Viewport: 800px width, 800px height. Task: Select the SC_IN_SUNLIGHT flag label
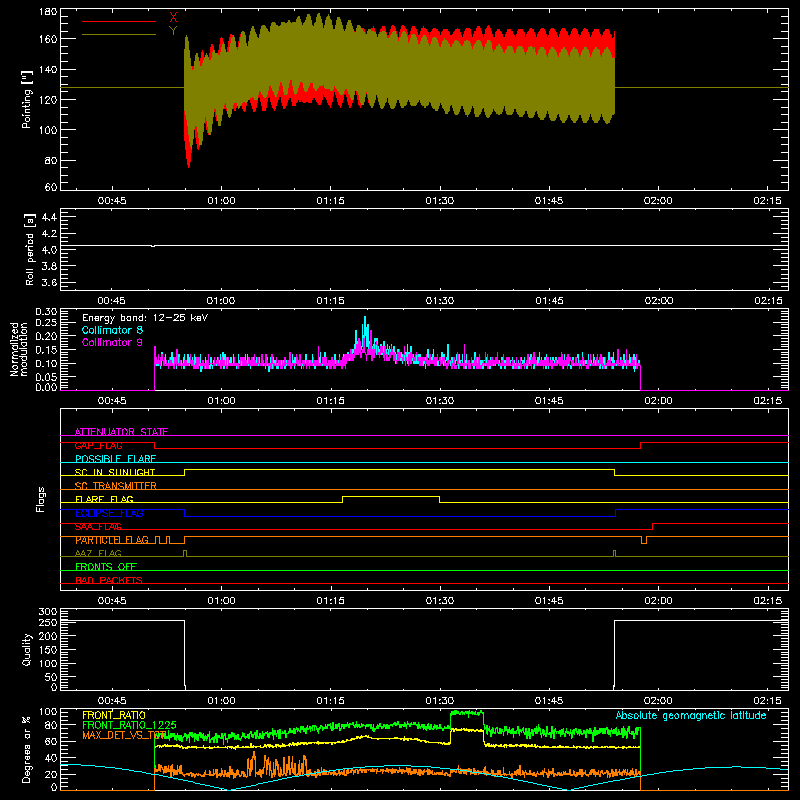[115, 472]
